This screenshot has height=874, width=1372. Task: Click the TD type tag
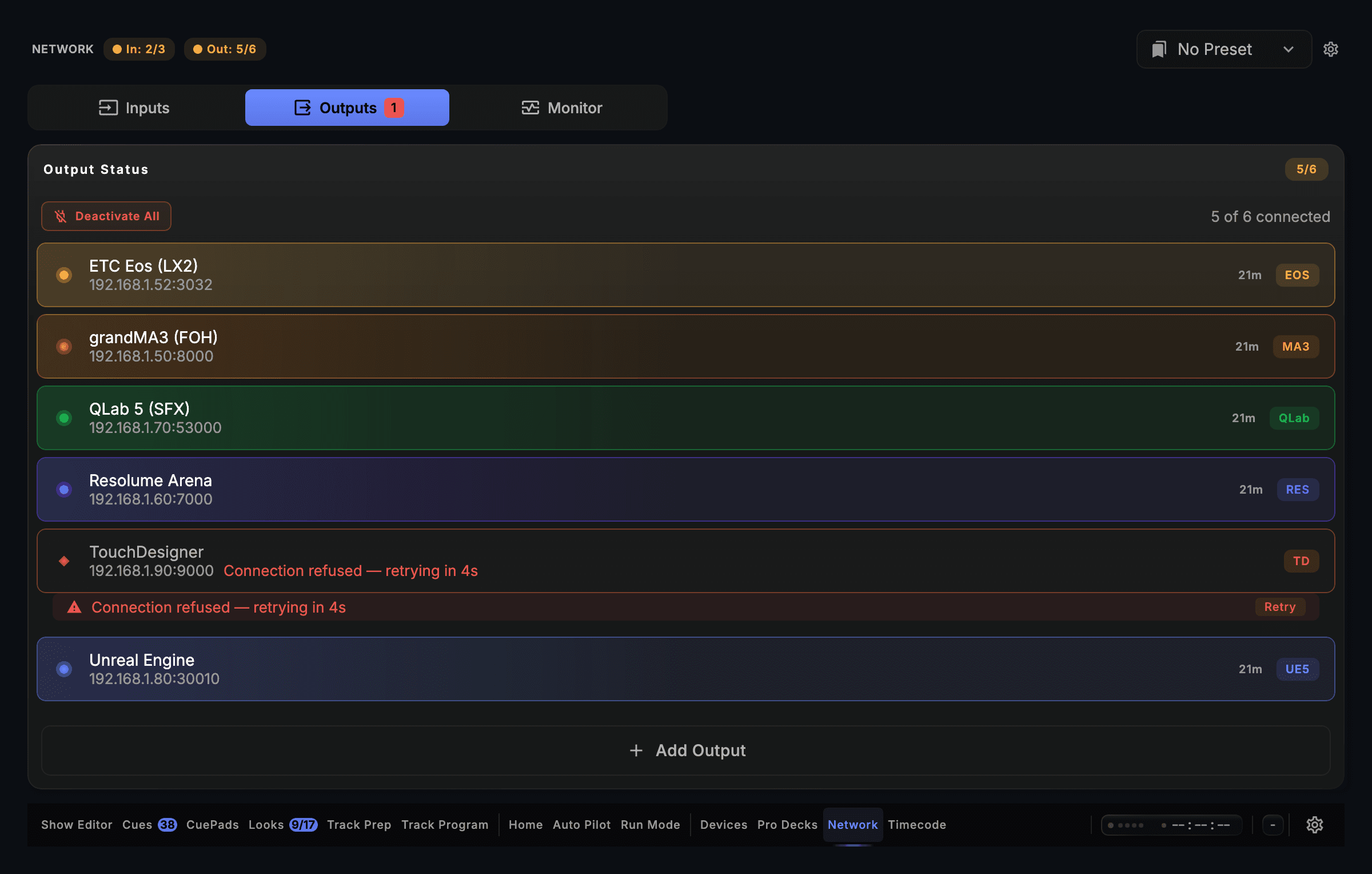coord(1301,561)
